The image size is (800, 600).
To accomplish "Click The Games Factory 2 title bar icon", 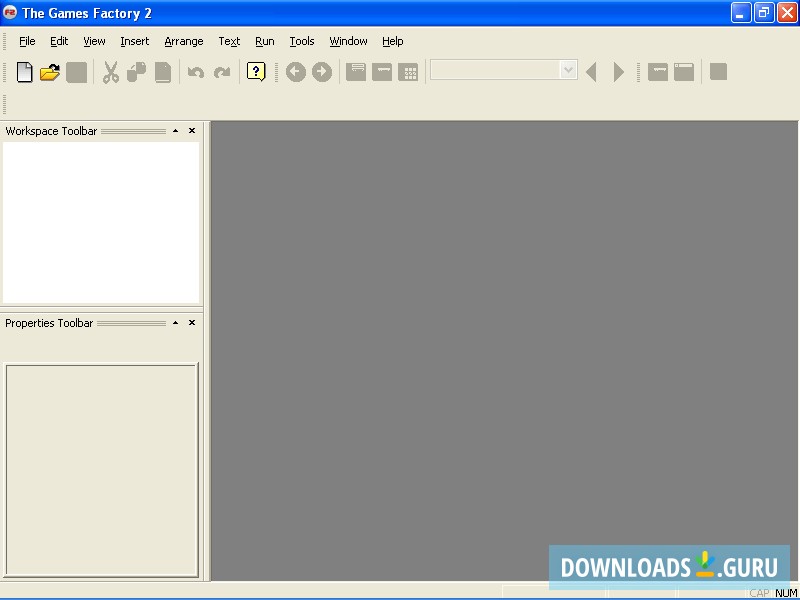I will pos(10,12).
